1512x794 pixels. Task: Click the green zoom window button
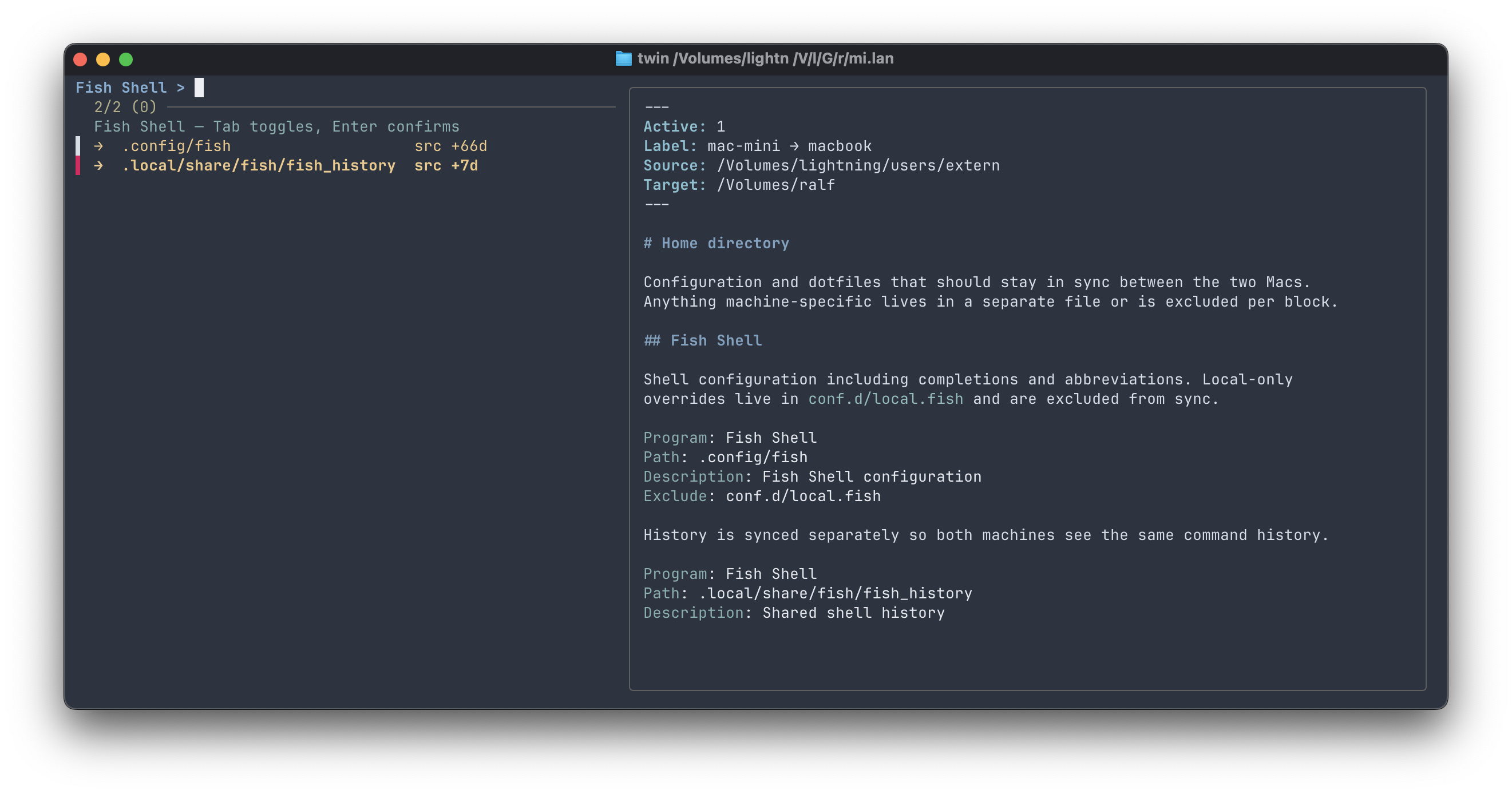125,59
